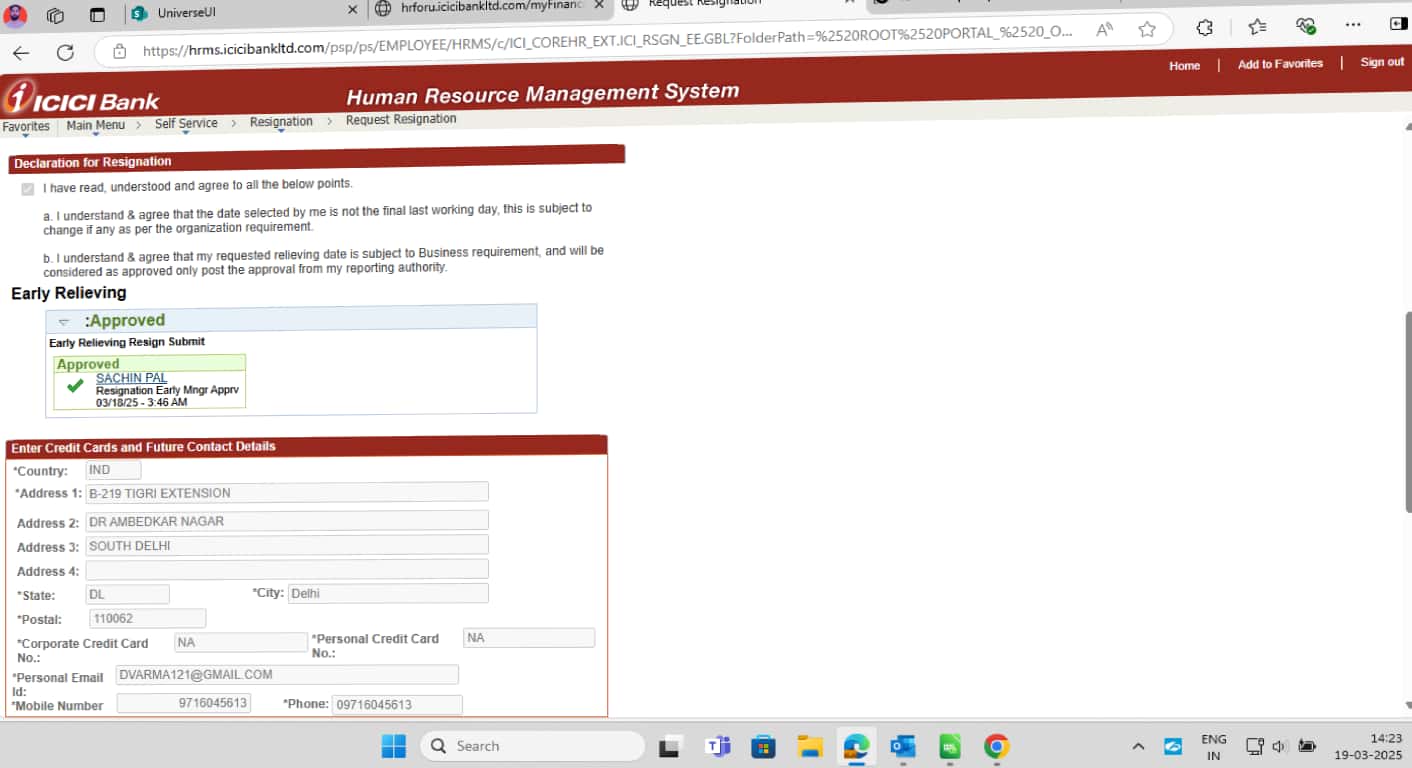Open the browser extensions puzzle icon

pyautogui.click(x=1205, y=27)
